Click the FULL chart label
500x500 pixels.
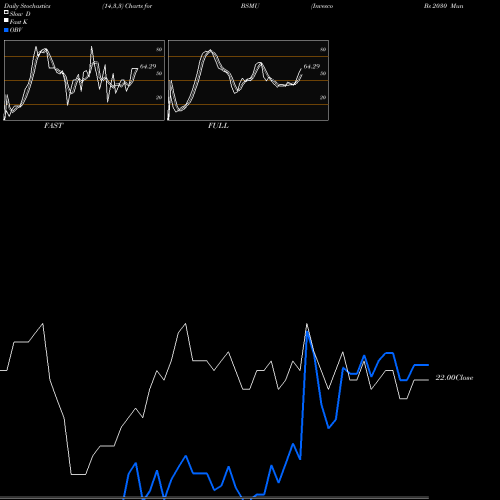218,126
